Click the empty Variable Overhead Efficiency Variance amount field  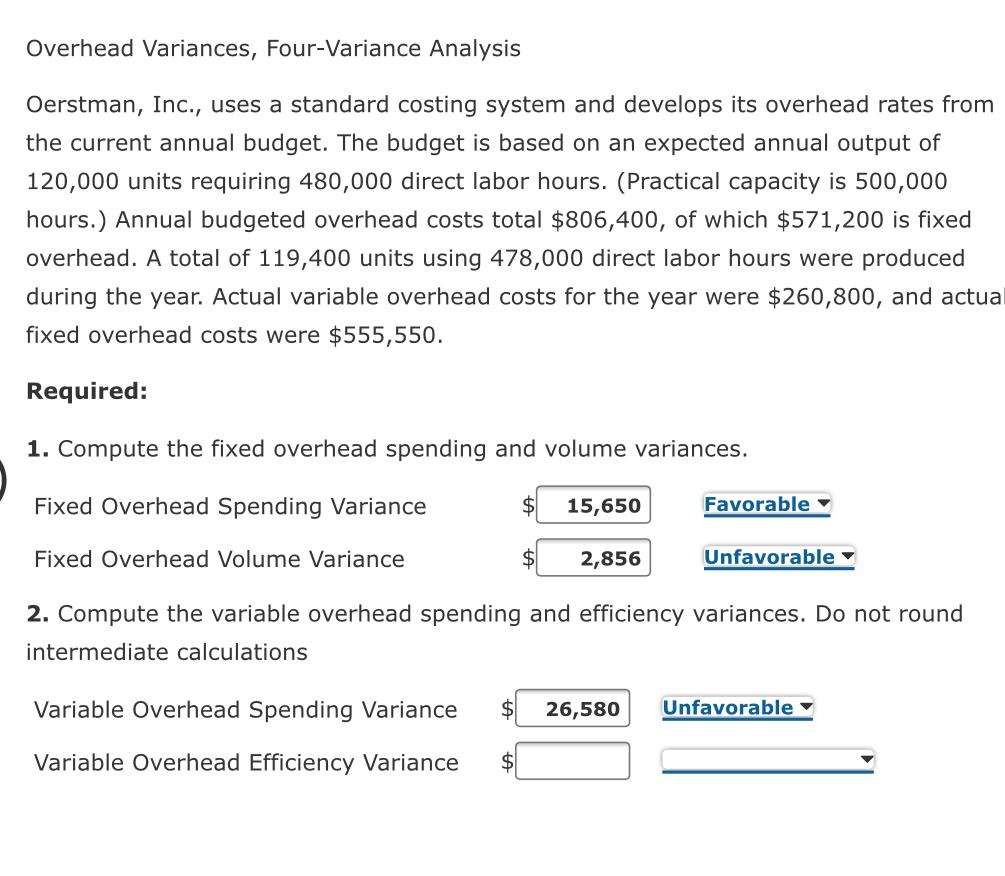pyautogui.click(x=573, y=760)
